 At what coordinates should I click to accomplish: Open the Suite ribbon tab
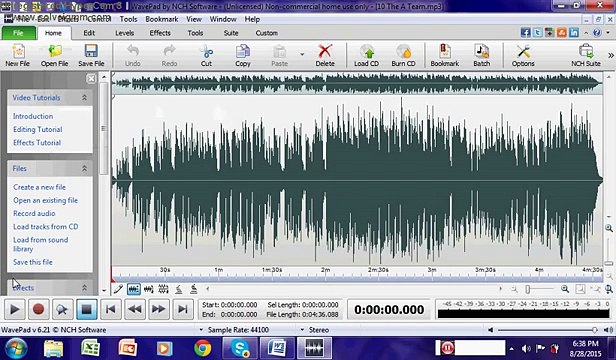pyautogui.click(x=231, y=33)
